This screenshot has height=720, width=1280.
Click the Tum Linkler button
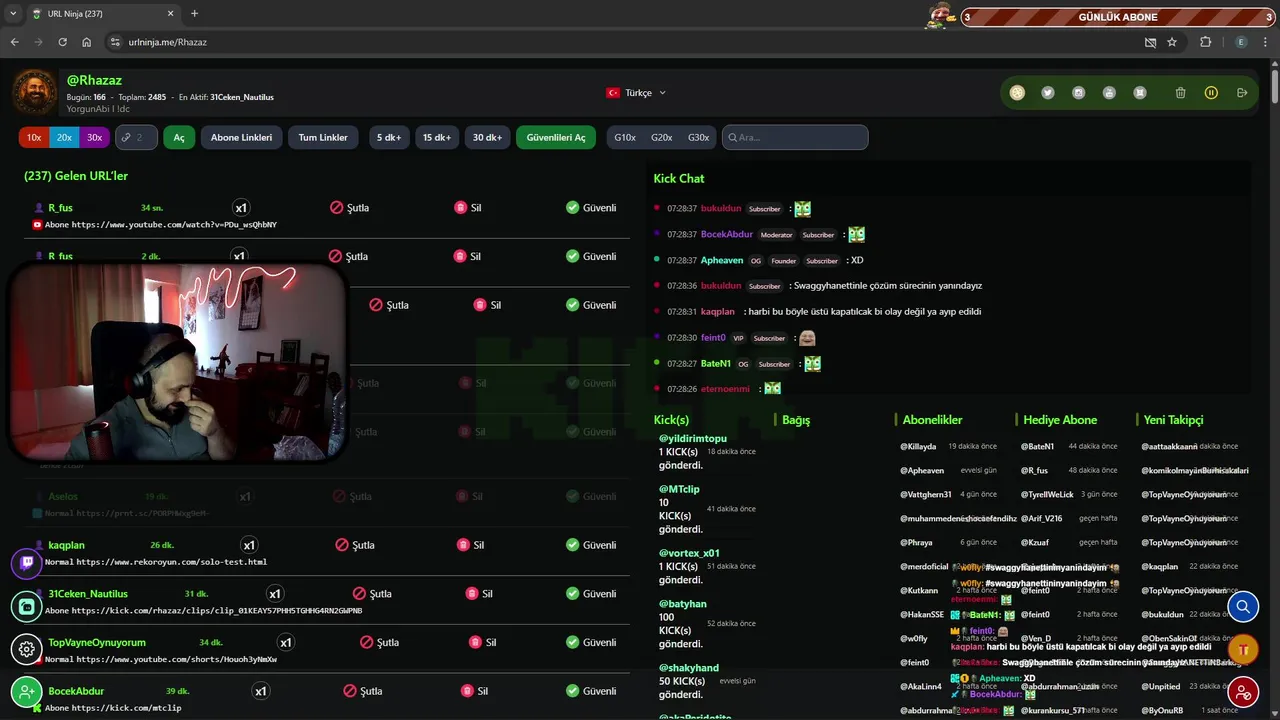click(x=323, y=137)
